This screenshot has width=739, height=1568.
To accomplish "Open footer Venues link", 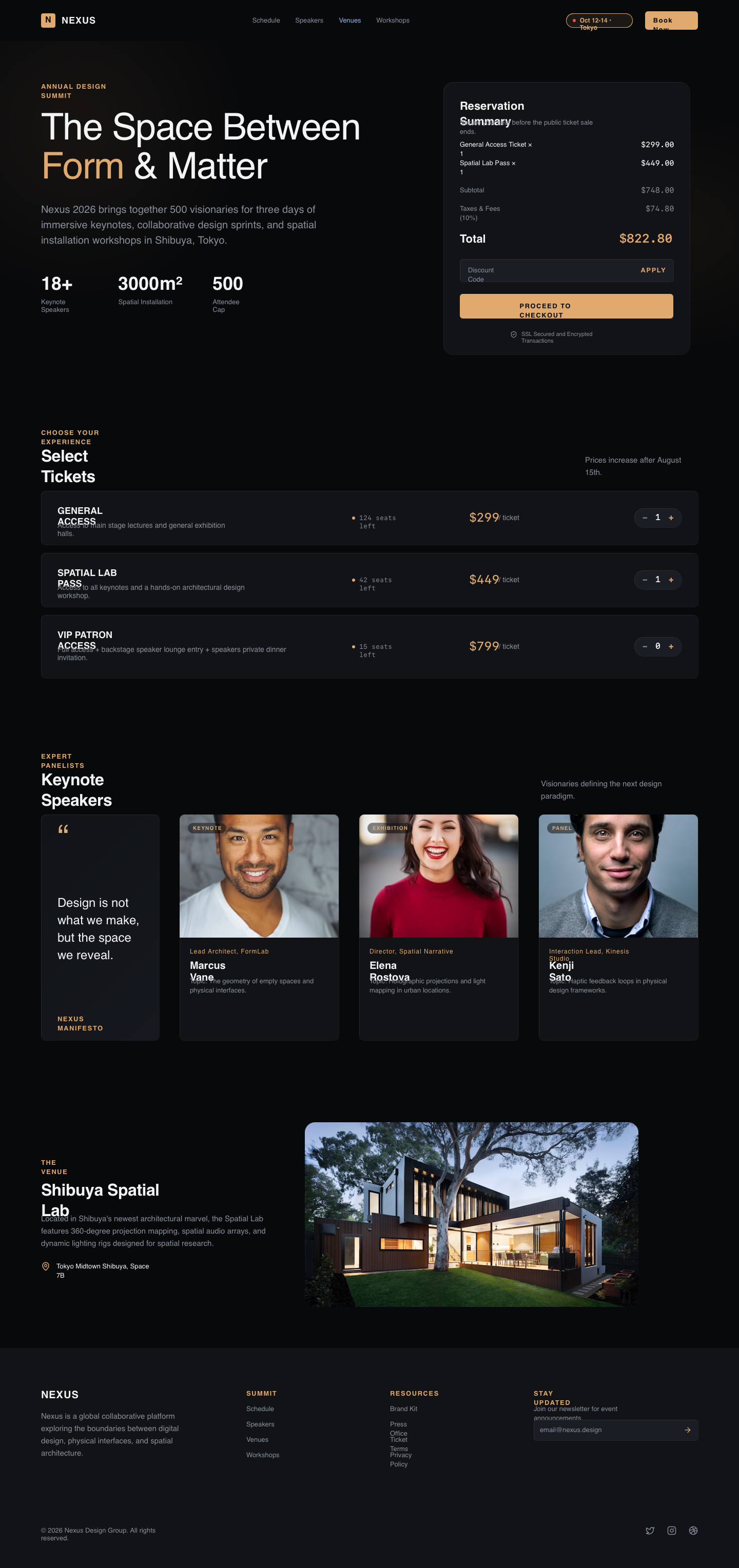I will pyautogui.click(x=257, y=1440).
